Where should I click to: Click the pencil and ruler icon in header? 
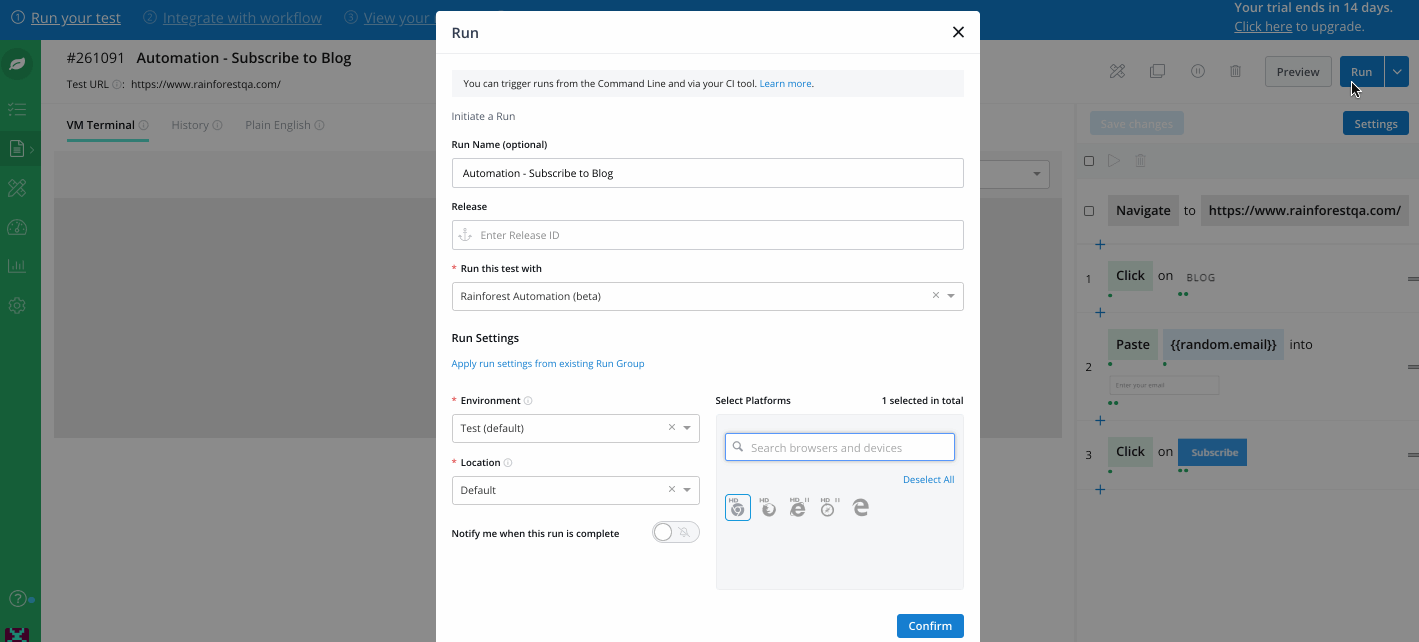pyautogui.click(x=1118, y=71)
